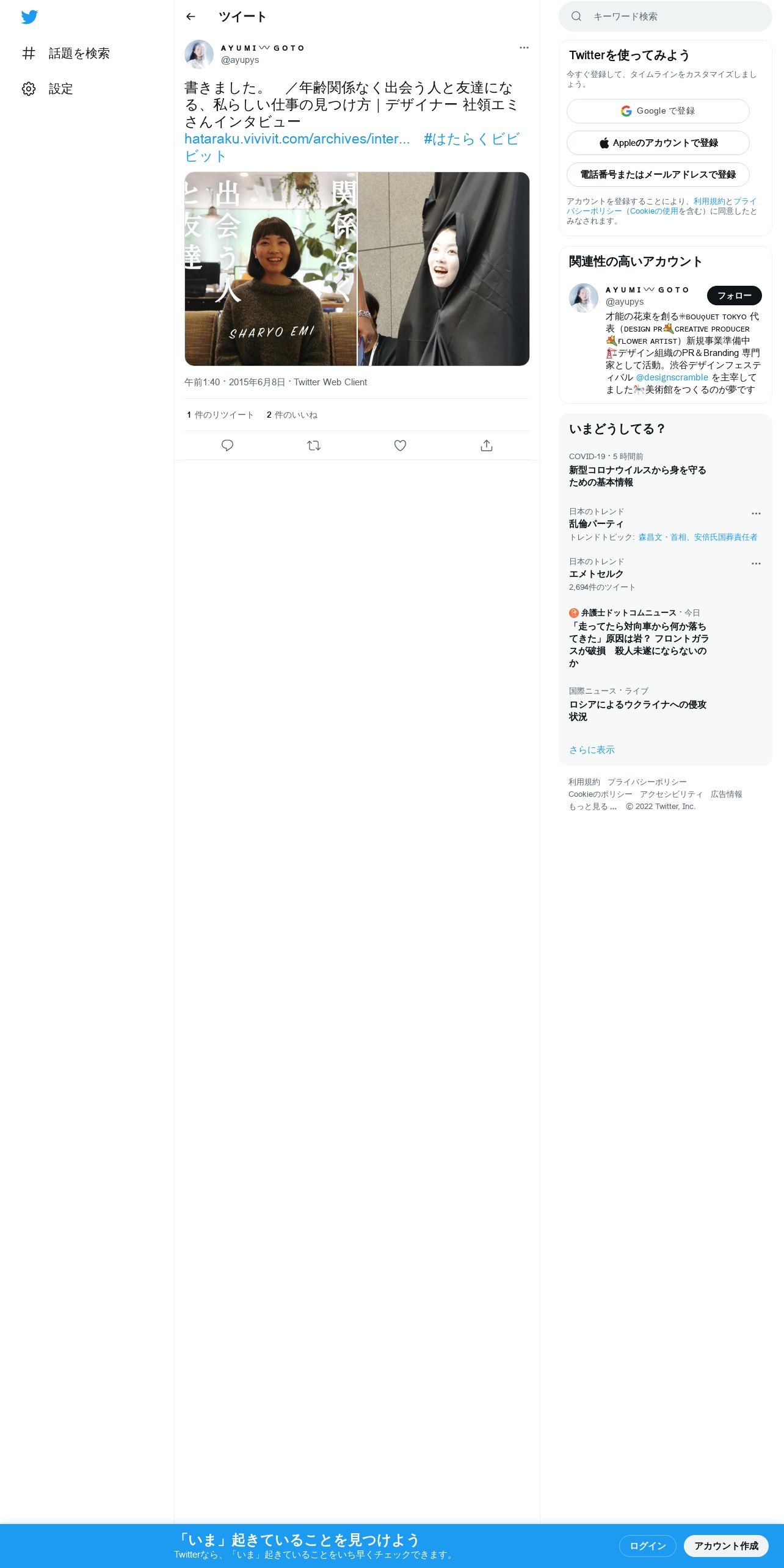The height and width of the screenshot is (1568, 784).
Task: Go back with the left arrow
Action: [x=191, y=16]
